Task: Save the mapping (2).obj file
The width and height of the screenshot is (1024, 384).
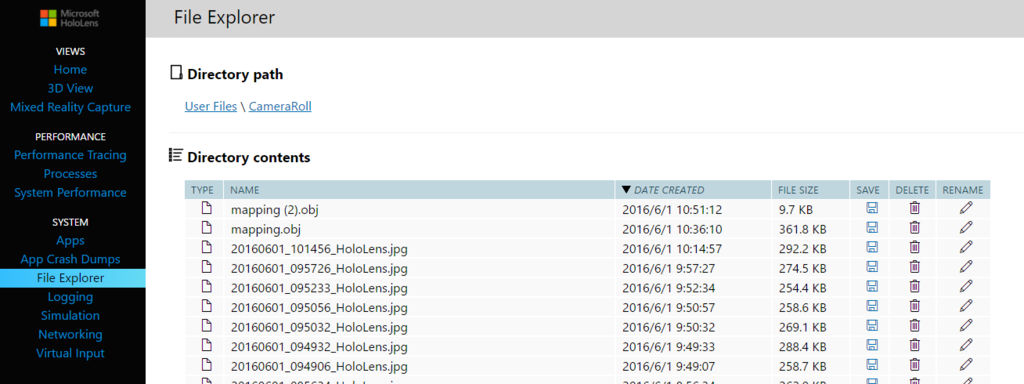Action: [x=871, y=208]
